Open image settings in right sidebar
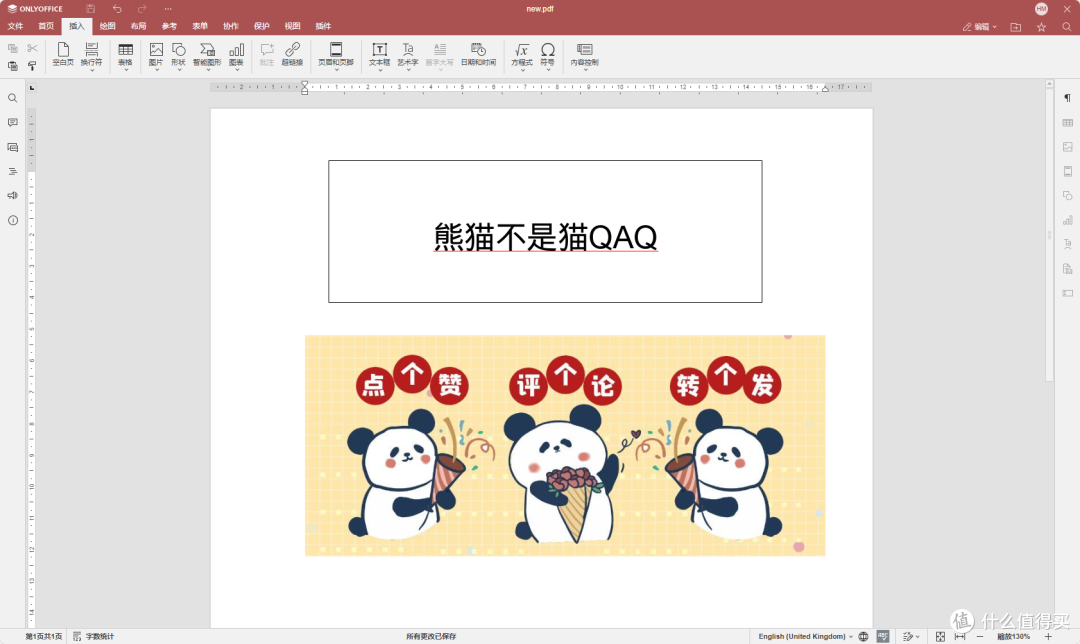1080x644 pixels. click(1068, 147)
